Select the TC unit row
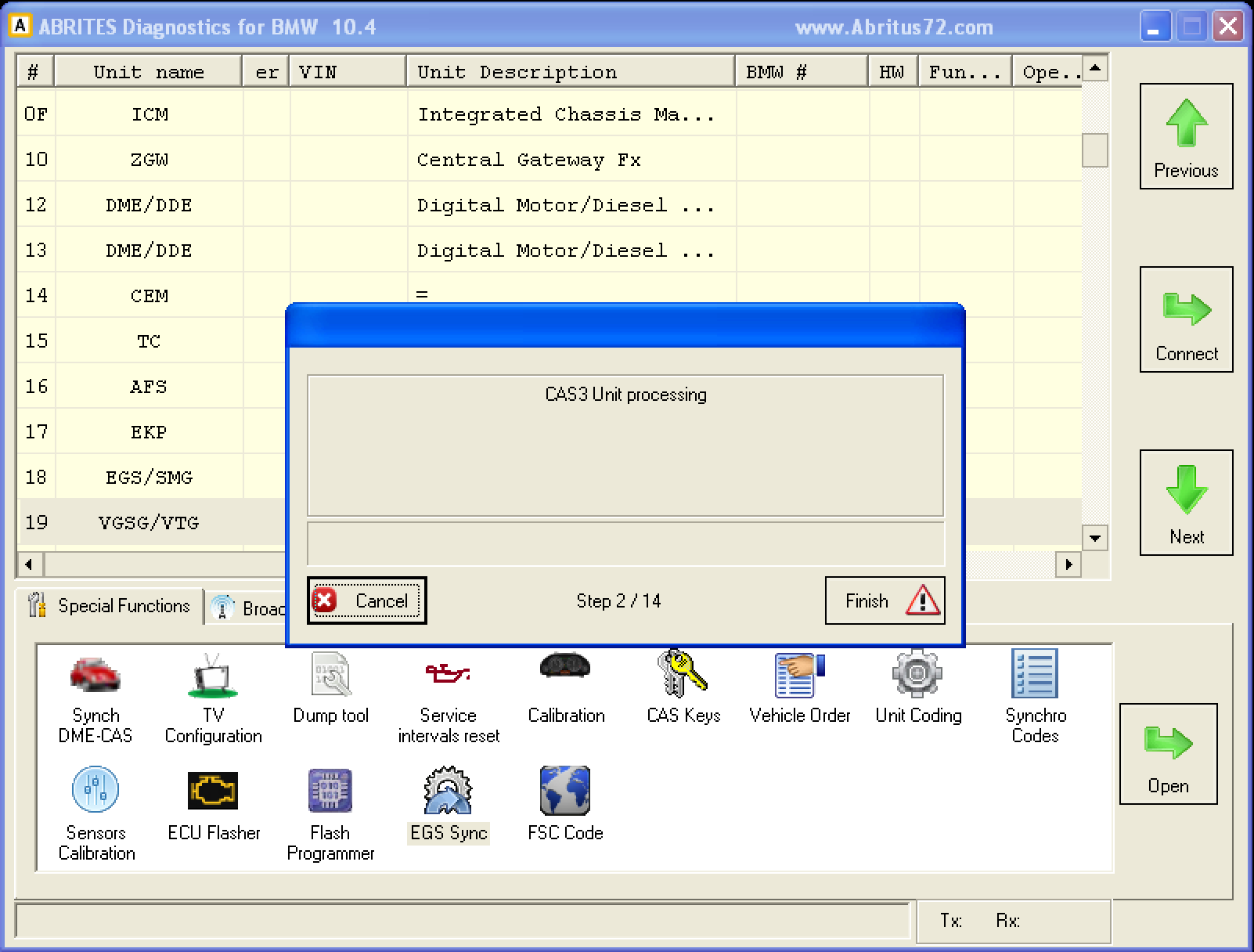 tap(151, 341)
